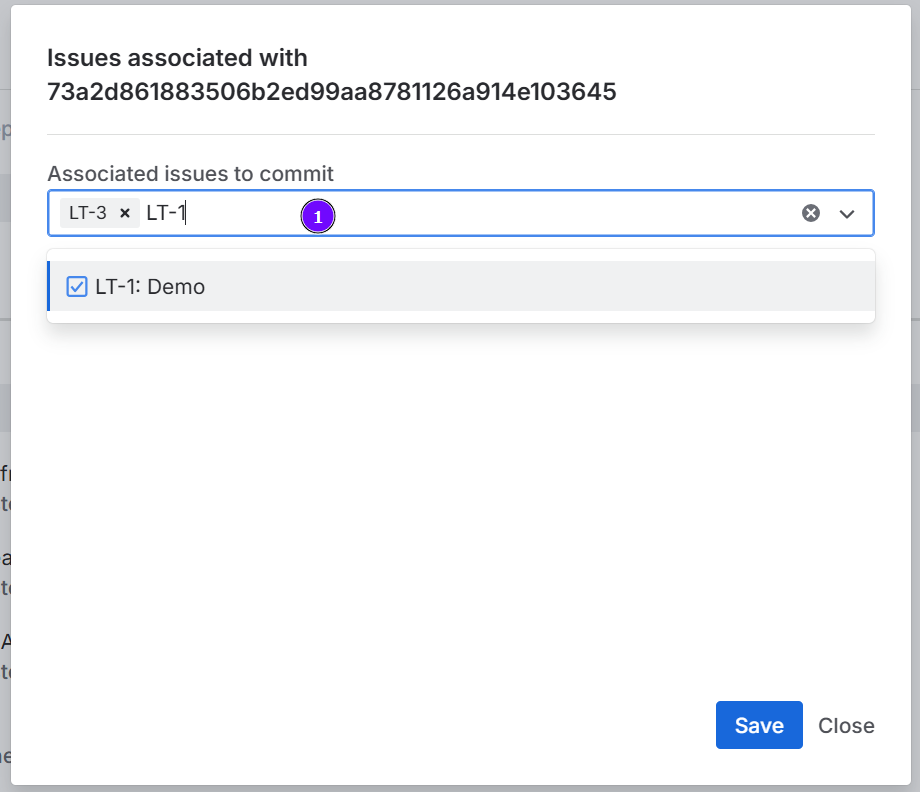This screenshot has width=920, height=792.
Task: Click the divider line under the dialog title
Action: point(460,134)
